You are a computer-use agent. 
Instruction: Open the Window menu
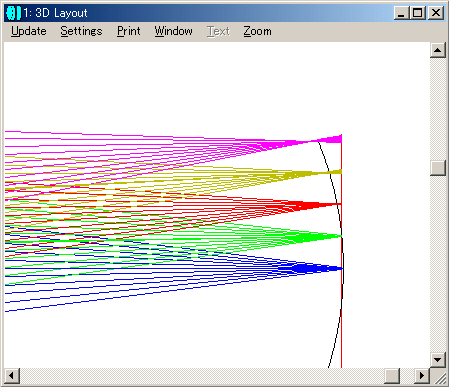click(x=173, y=31)
